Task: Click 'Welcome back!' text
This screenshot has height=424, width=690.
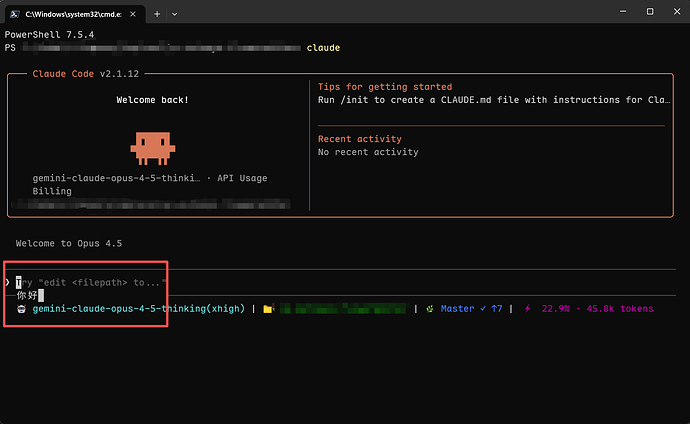Action: [153, 100]
